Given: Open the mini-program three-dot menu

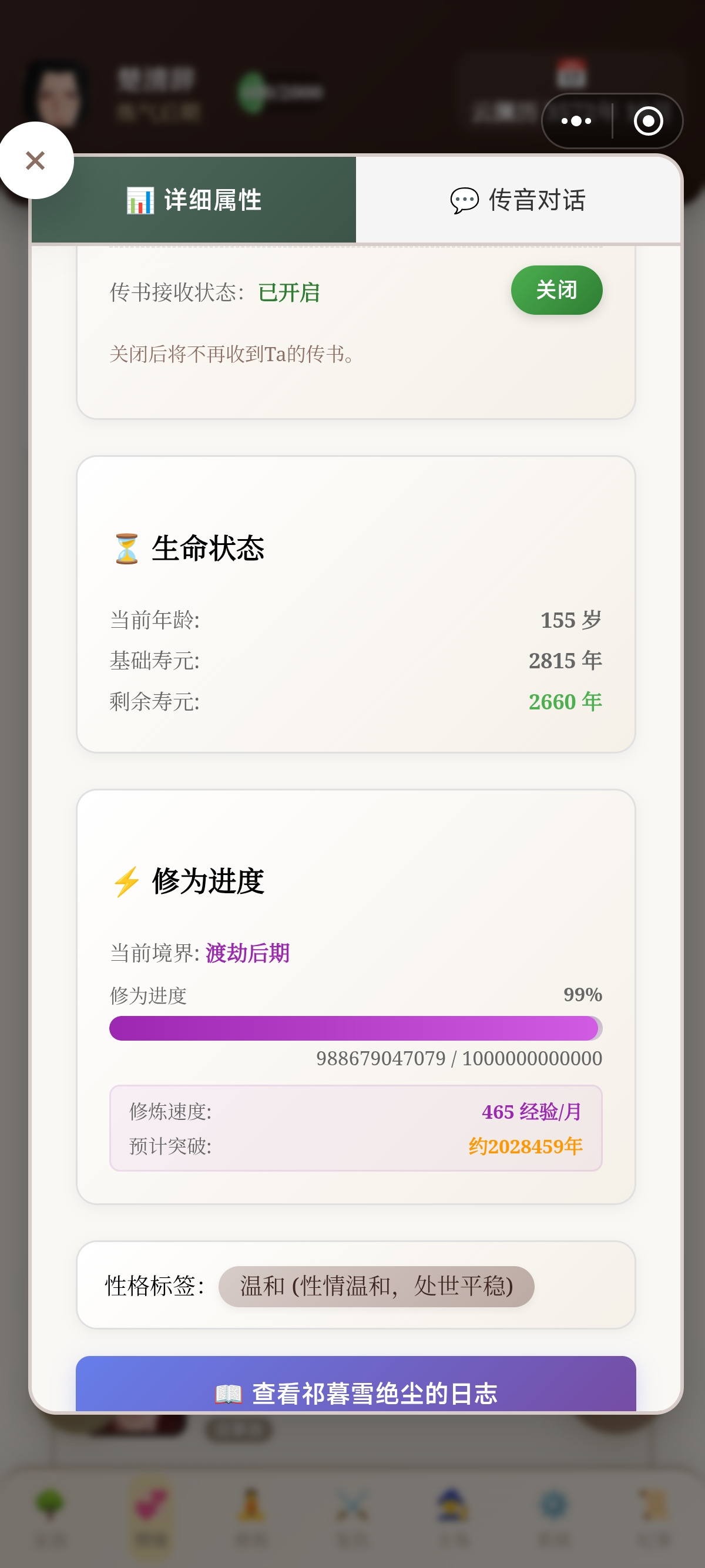Looking at the screenshot, I should pyautogui.click(x=576, y=121).
